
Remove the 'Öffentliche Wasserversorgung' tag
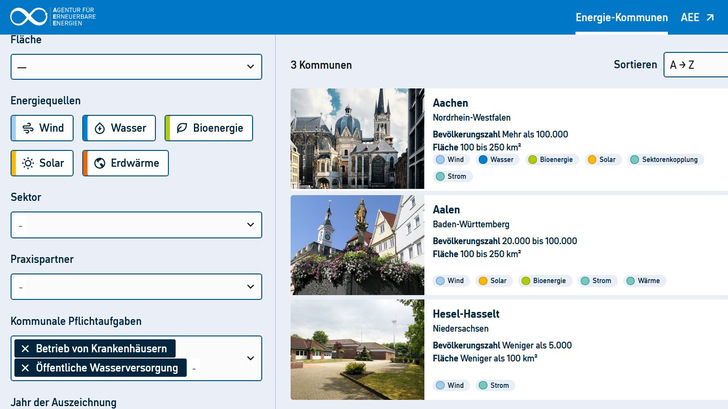25,367
